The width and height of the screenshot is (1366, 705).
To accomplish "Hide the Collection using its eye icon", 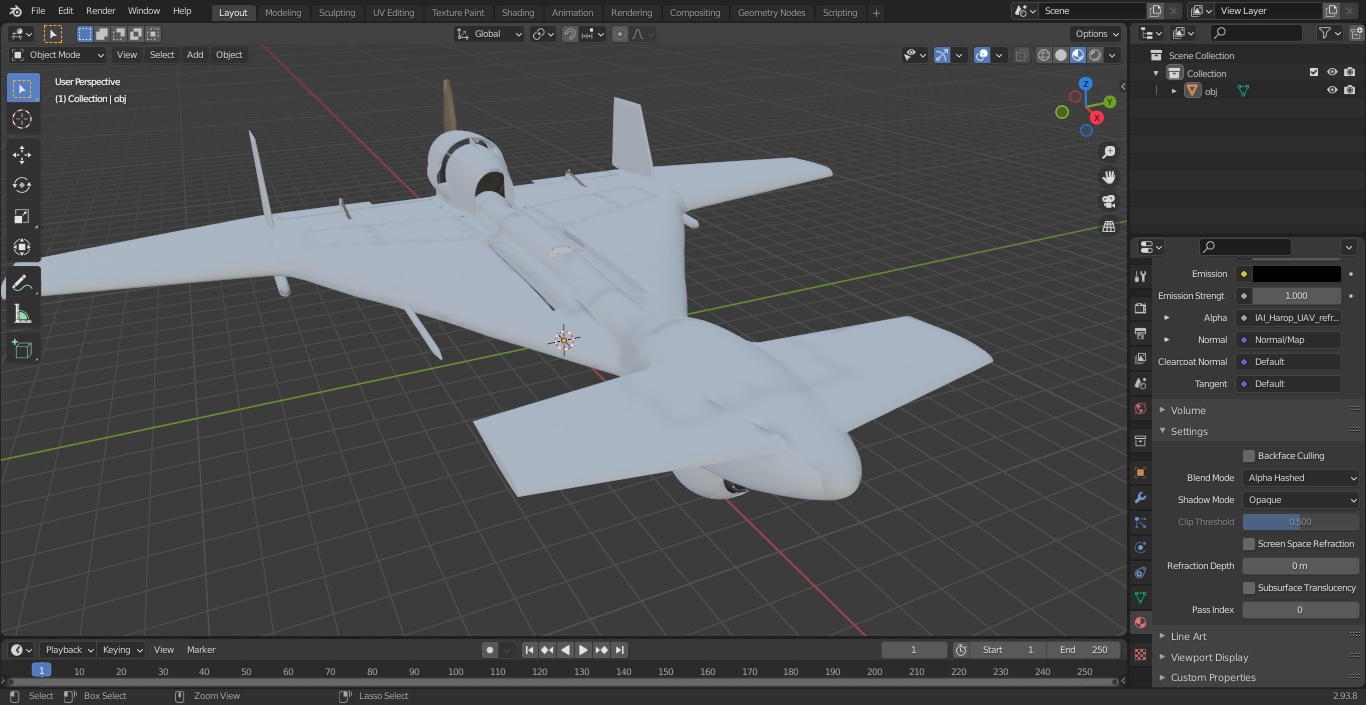I will coord(1332,72).
